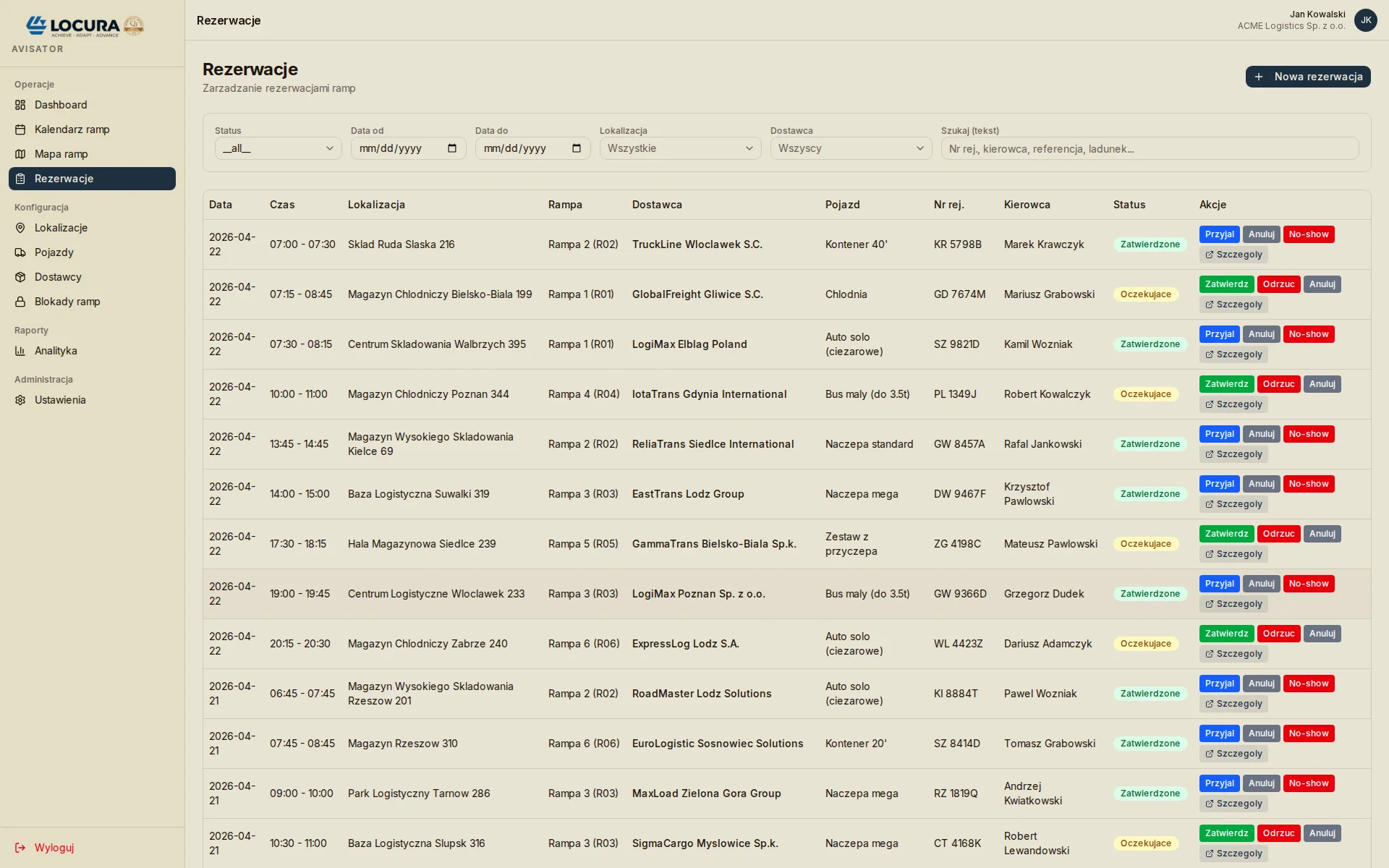
Task: Click the JK user avatar
Action: [x=1365, y=20]
